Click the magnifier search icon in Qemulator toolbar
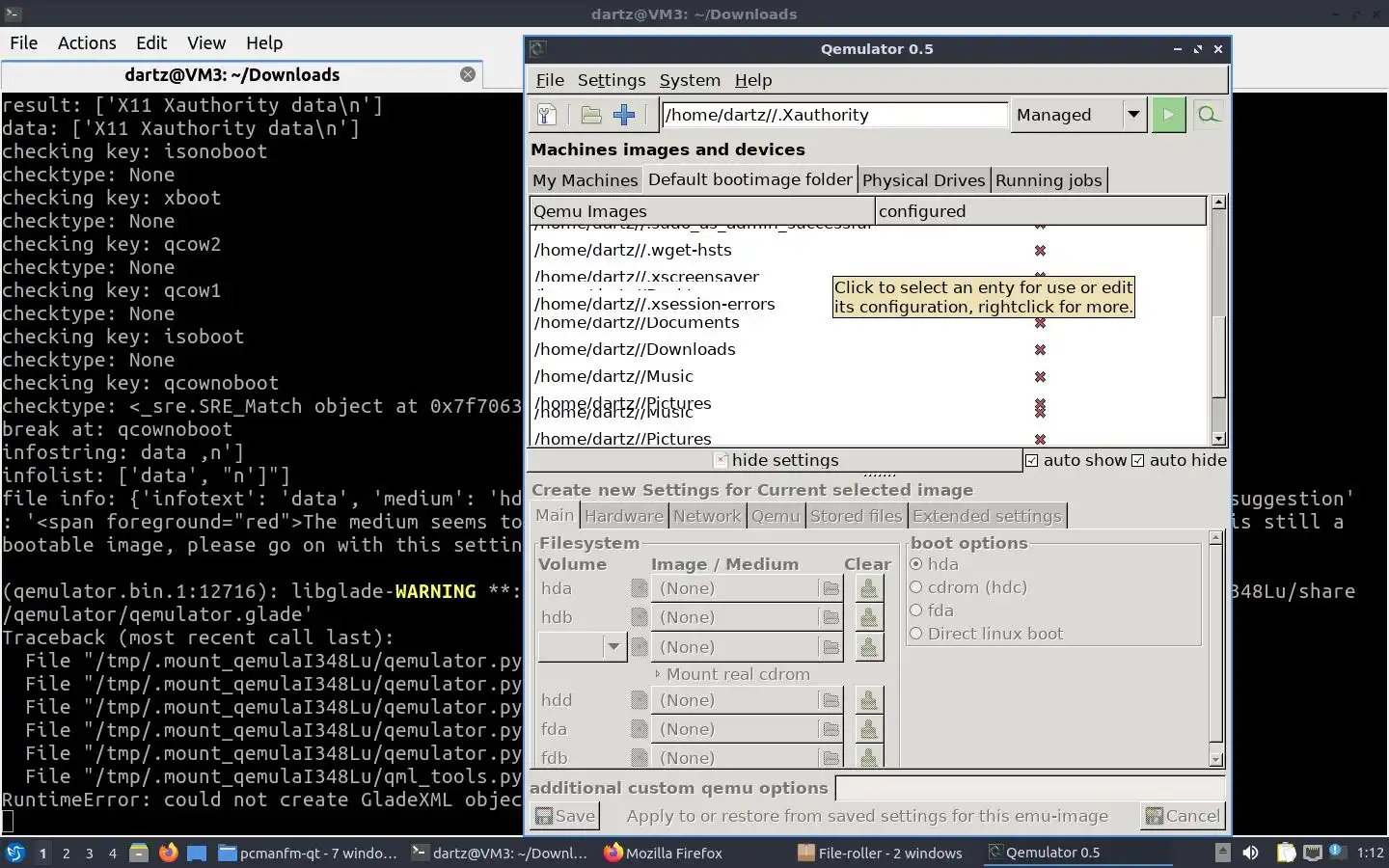Screen dimensions: 1389x868 point(1208,115)
